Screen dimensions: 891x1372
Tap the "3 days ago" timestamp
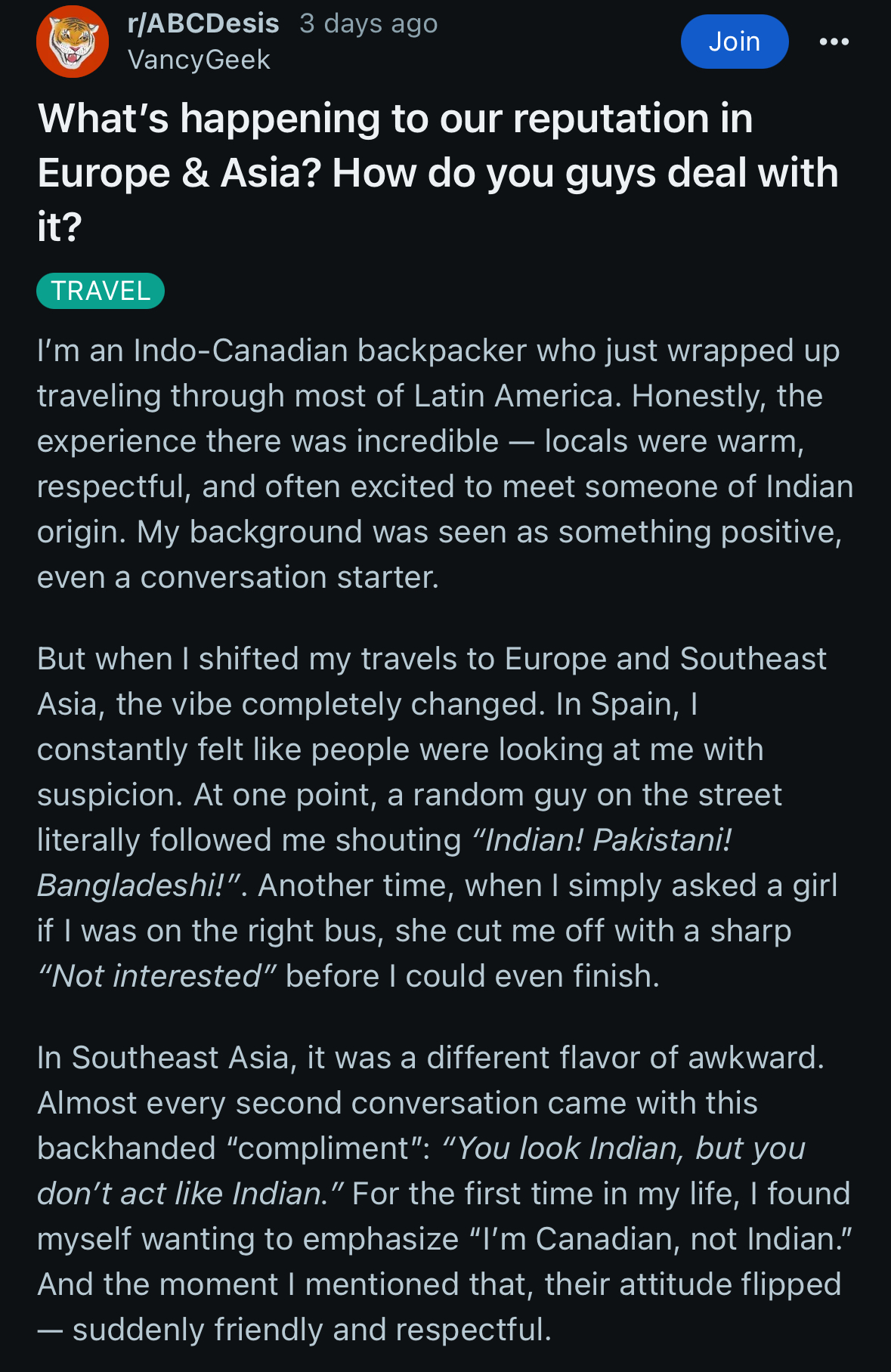pyautogui.click(x=368, y=23)
